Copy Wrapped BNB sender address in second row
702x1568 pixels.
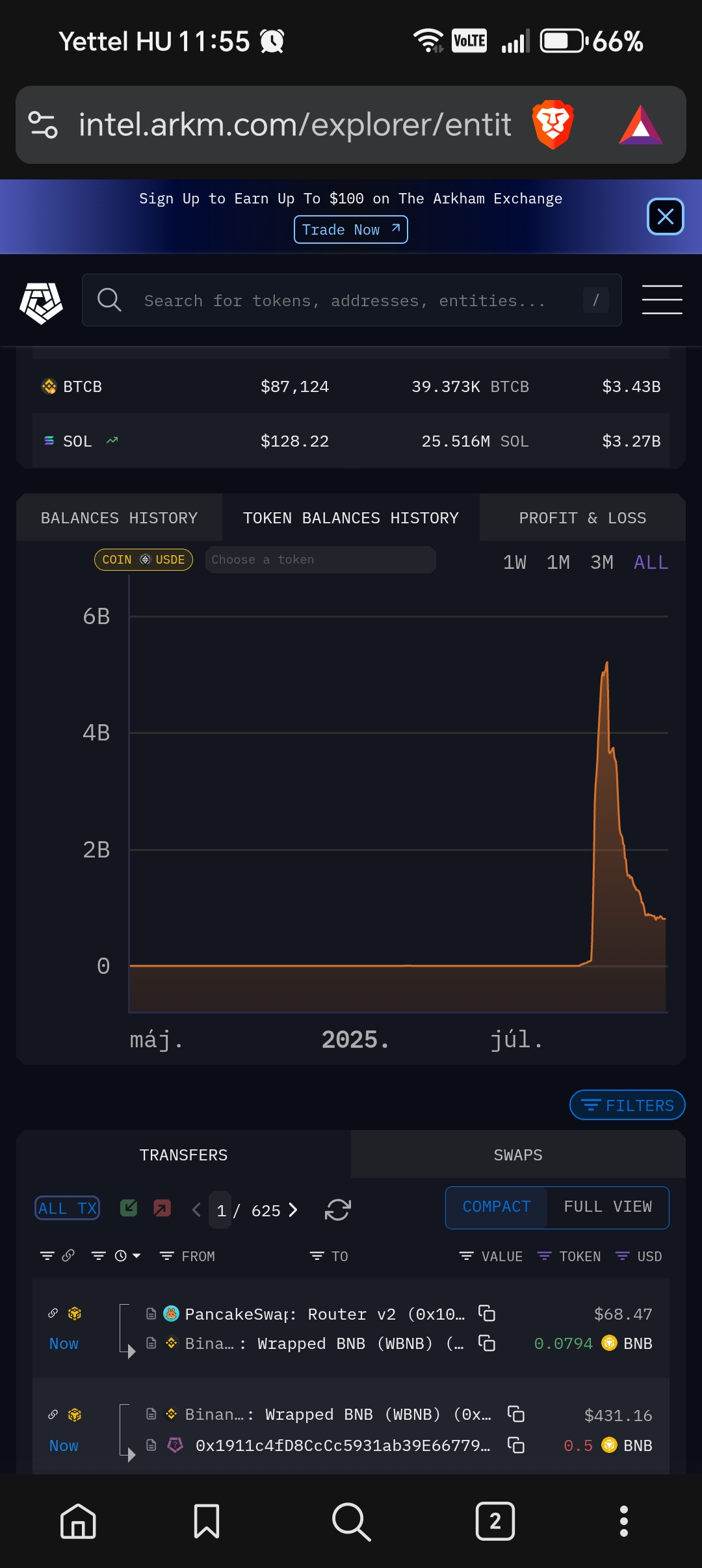click(516, 1414)
